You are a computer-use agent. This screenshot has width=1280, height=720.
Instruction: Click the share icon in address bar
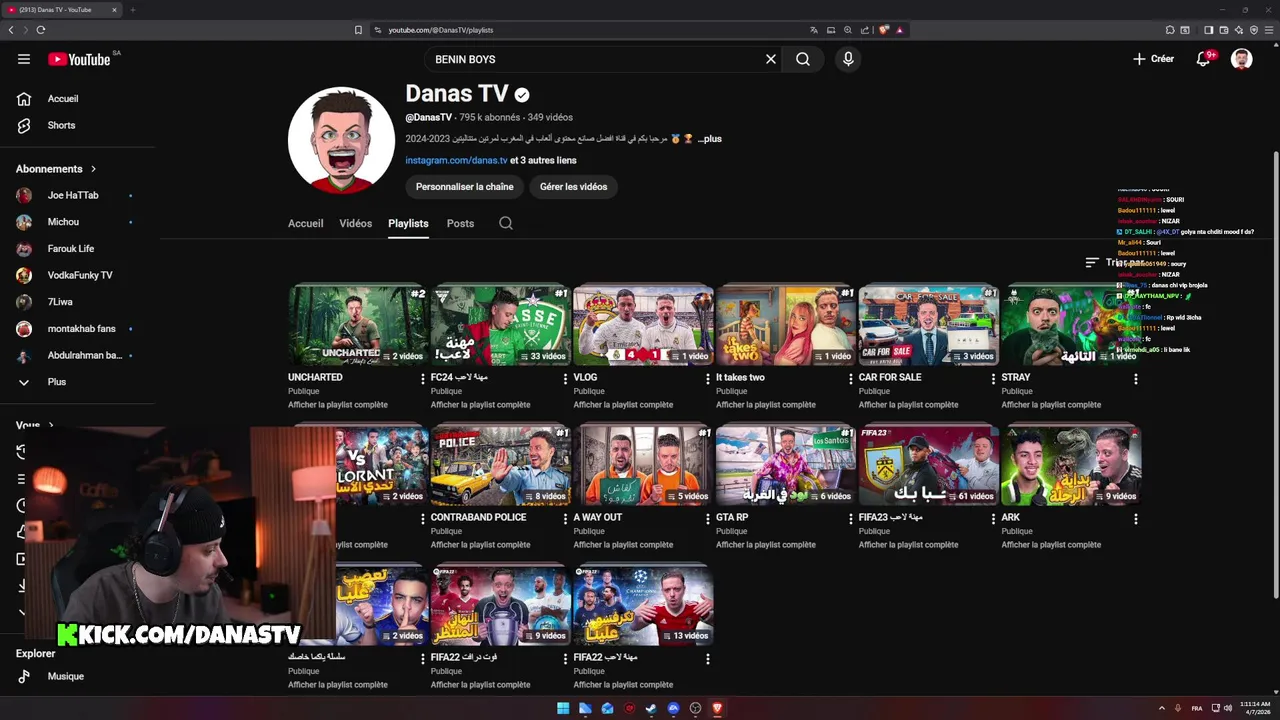865,30
